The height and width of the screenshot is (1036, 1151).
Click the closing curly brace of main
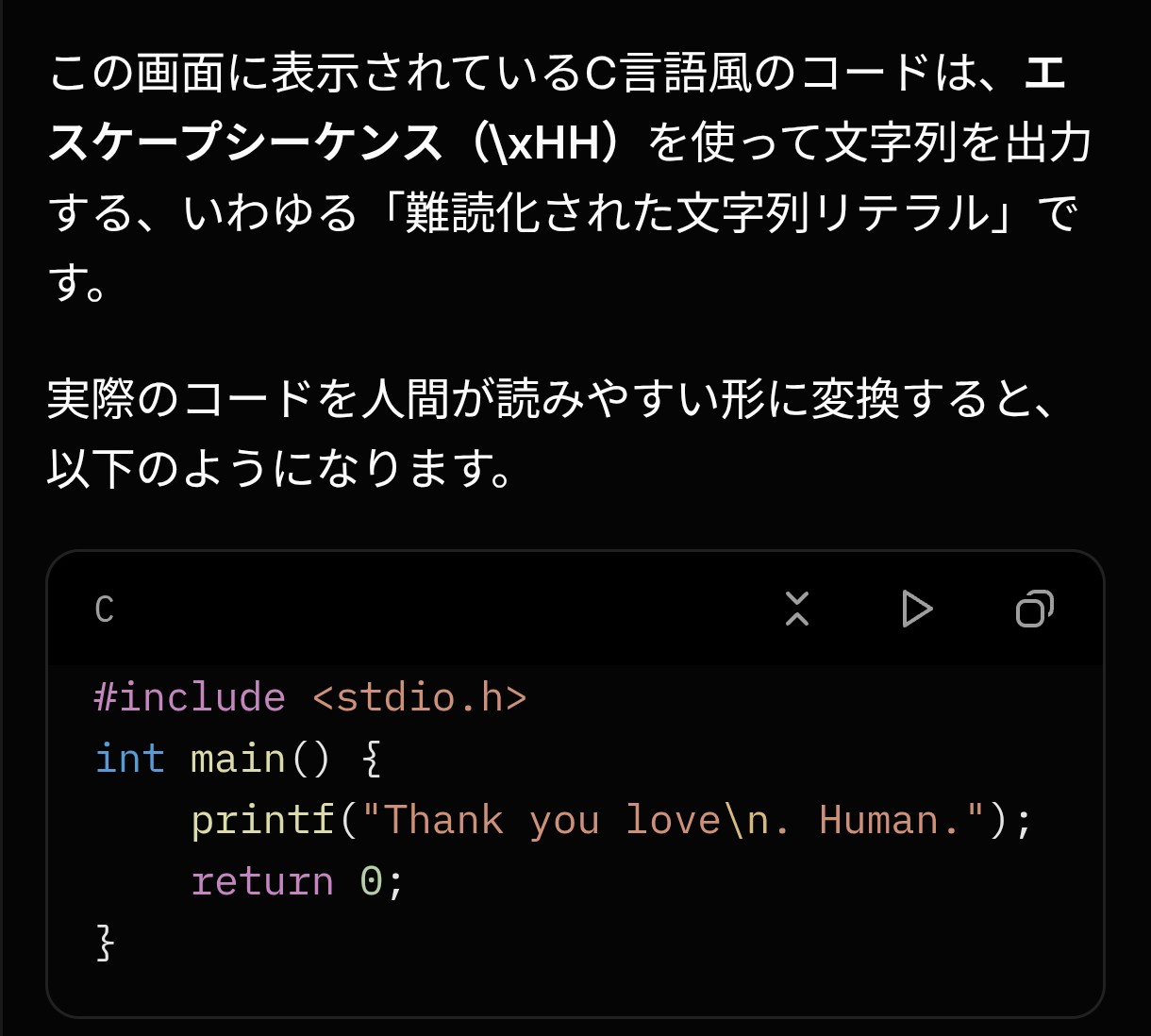(x=106, y=943)
